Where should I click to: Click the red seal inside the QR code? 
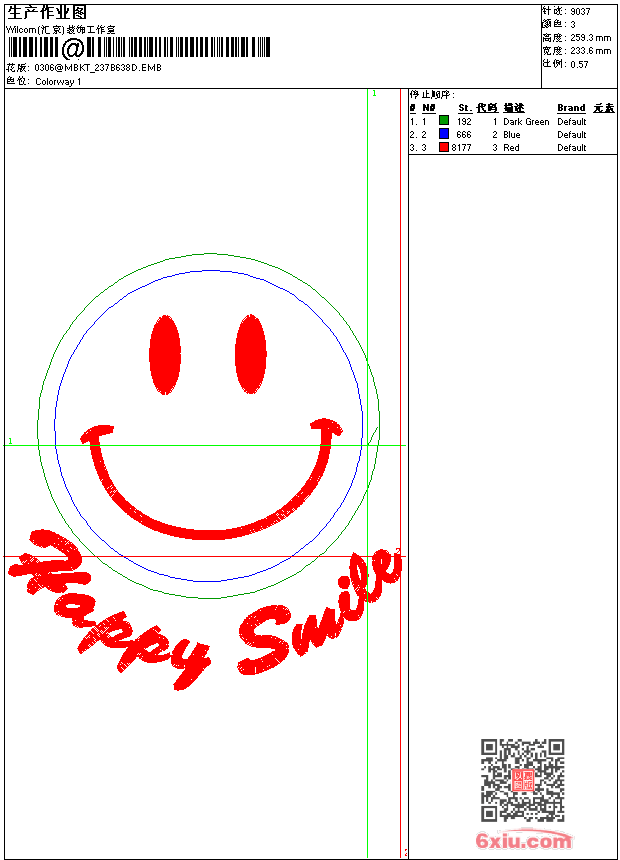point(522,780)
